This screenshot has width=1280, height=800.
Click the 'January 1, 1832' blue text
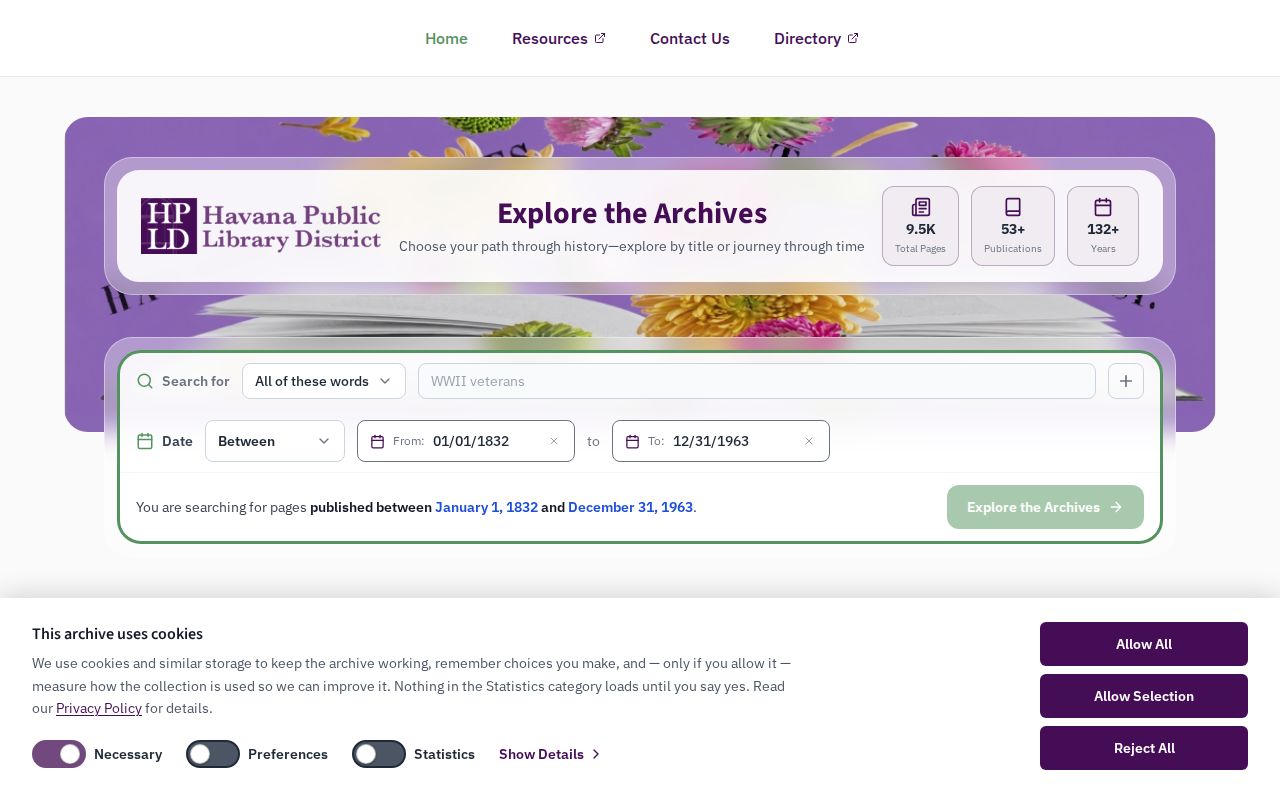tap(486, 507)
